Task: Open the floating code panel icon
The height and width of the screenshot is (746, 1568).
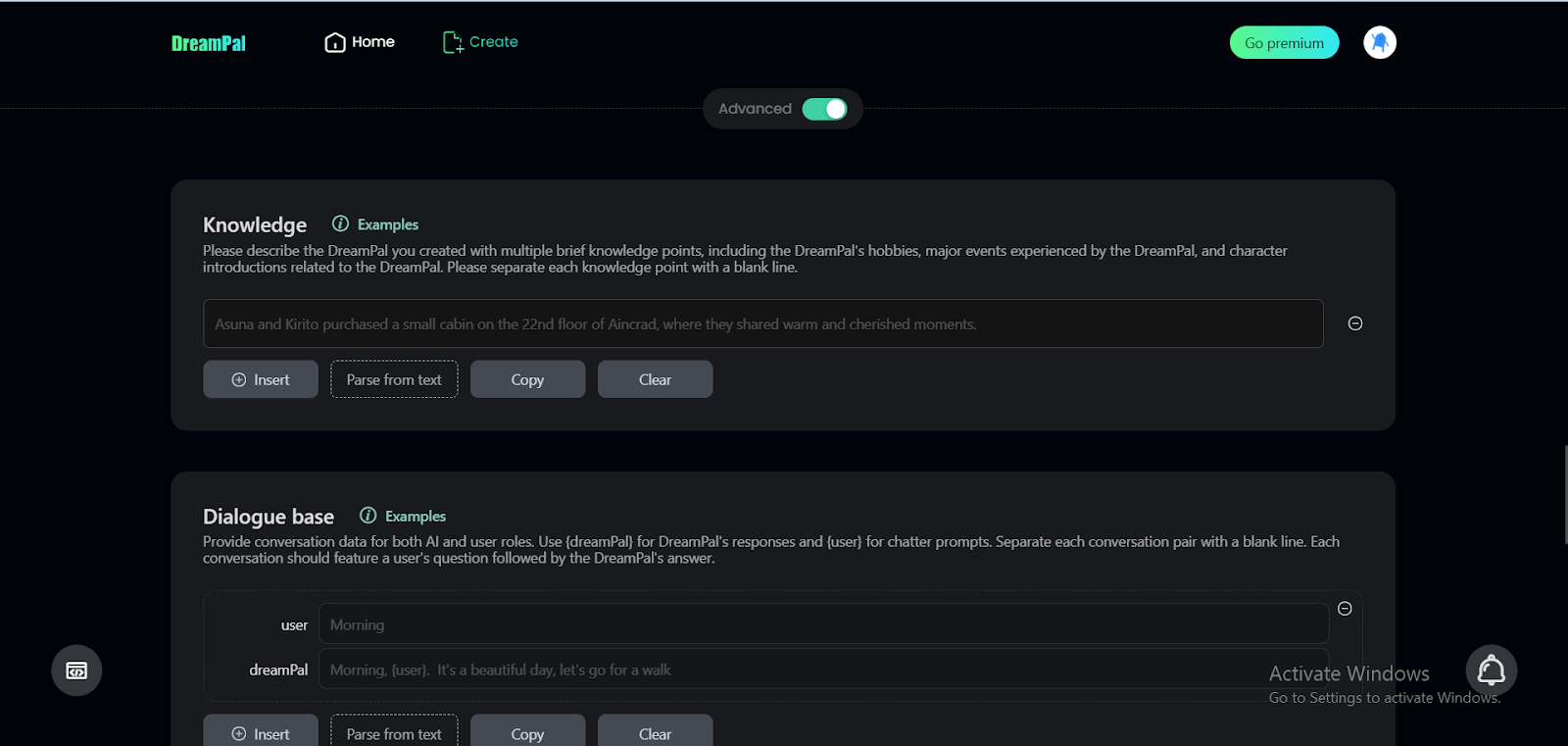Action: click(x=76, y=671)
